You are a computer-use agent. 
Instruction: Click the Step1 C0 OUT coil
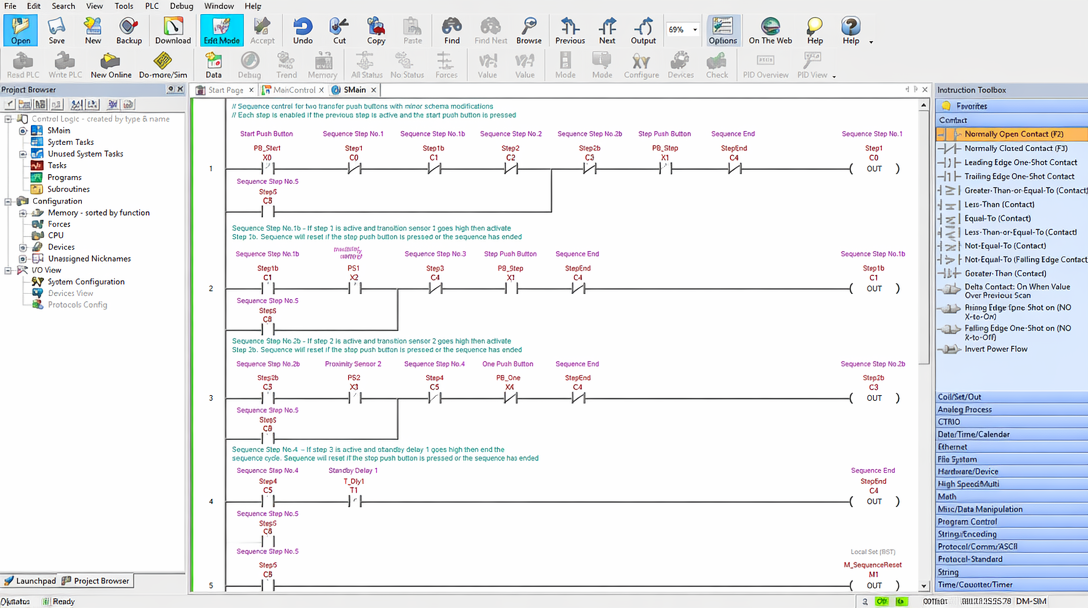(x=874, y=168)
